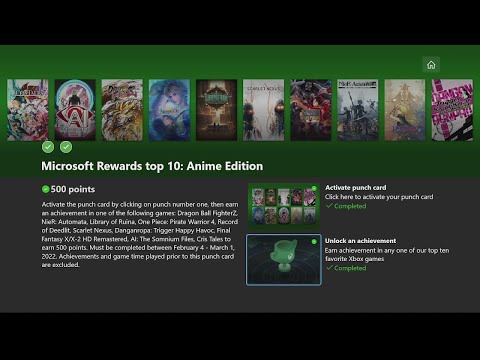The image size is (480, 360).
Task: Open the Activate punch card thumbnail
Action: tap(284, 206)
